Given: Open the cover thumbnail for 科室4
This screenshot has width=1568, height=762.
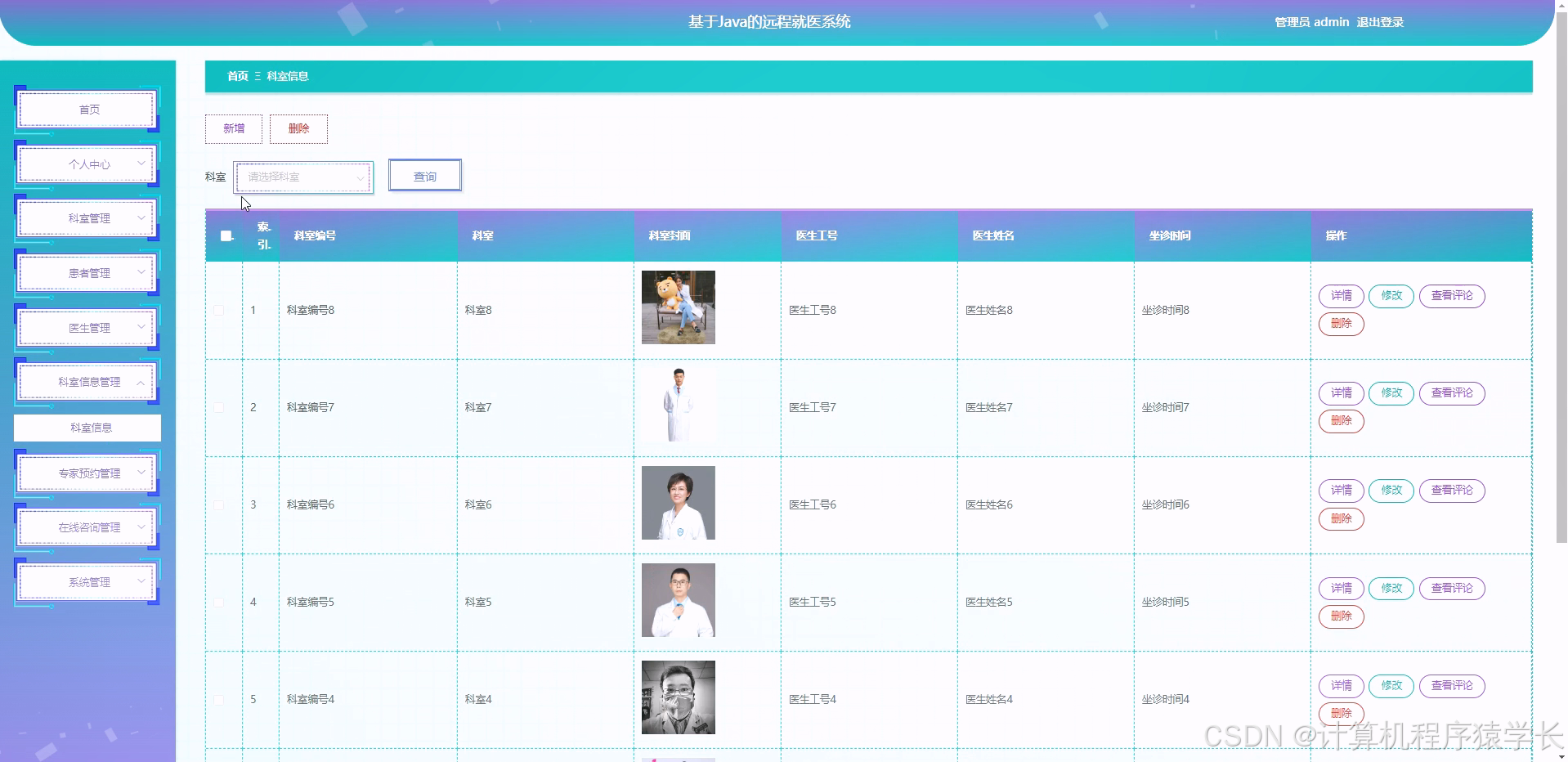Looking at the screenshot, I should (679, 697).
